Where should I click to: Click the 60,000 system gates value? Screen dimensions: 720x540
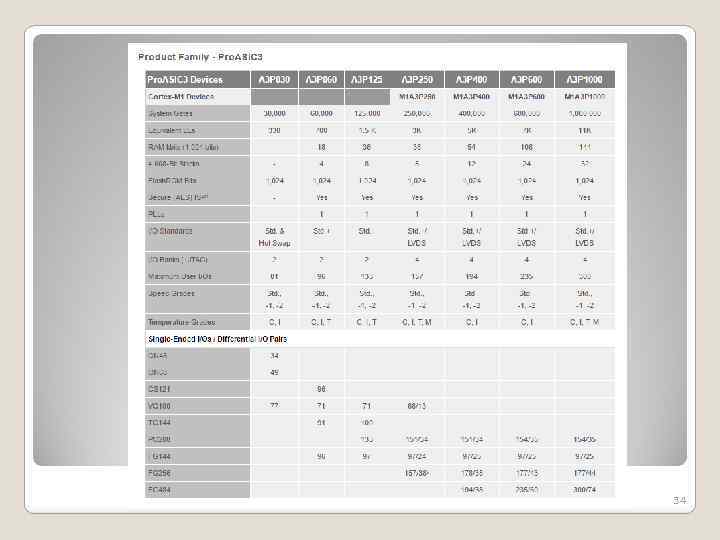click(321, 113)
